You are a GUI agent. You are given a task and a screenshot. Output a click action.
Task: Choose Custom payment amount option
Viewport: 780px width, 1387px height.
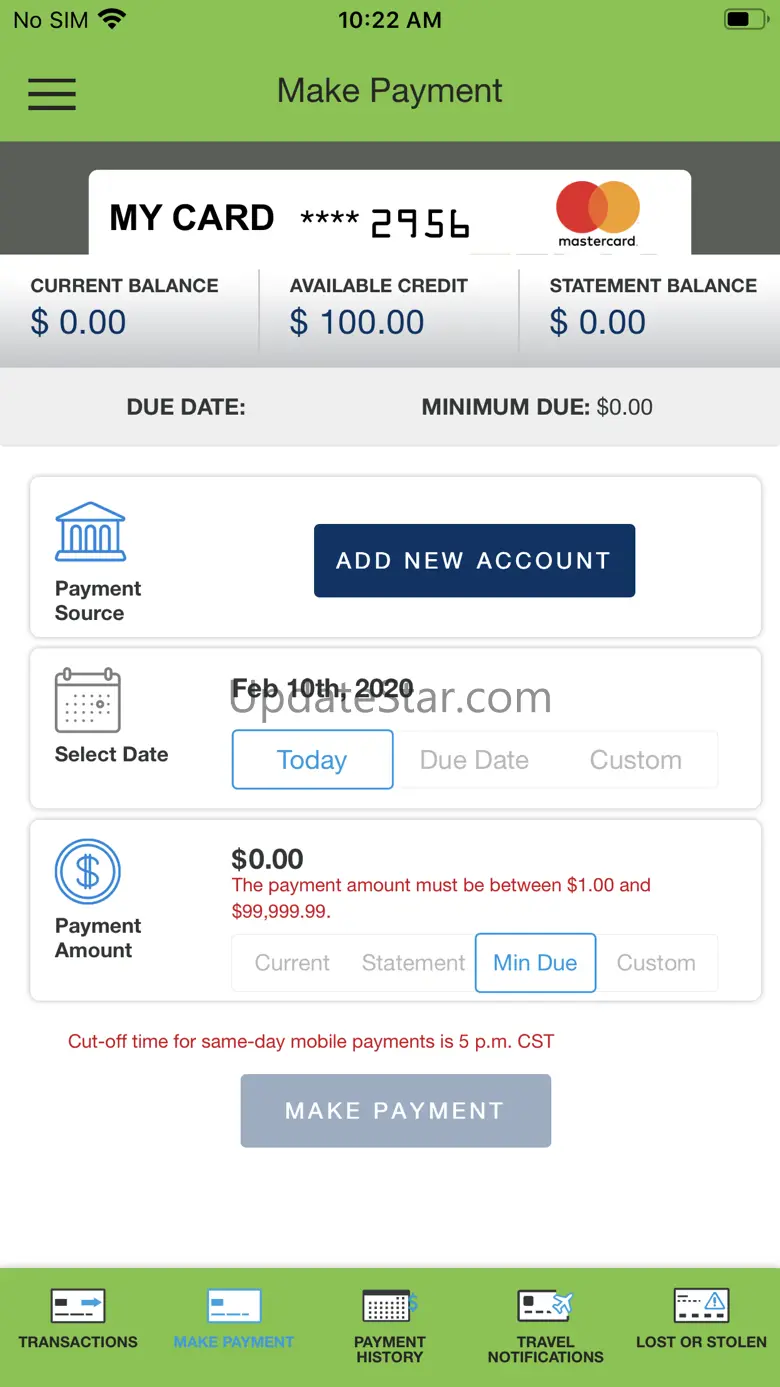(x=656, y=963)
